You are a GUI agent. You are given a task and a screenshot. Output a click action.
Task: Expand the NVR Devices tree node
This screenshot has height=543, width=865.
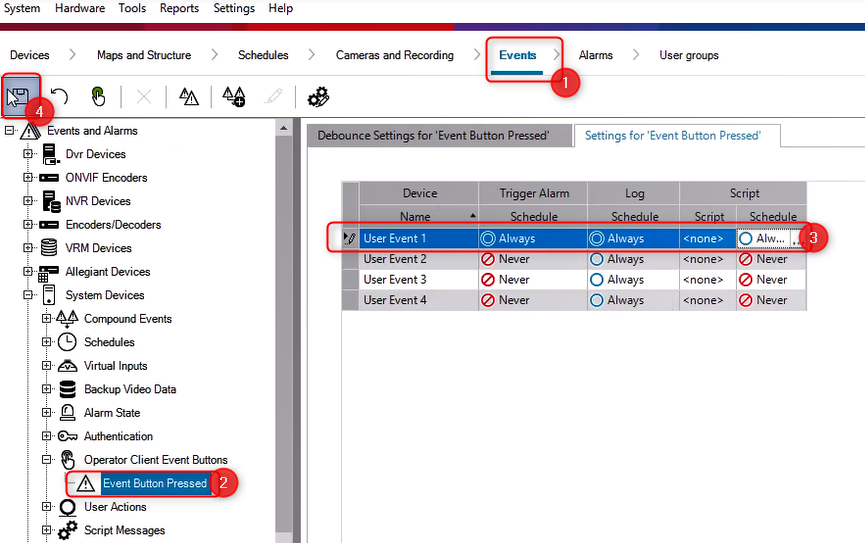click(x=28, y=201)
